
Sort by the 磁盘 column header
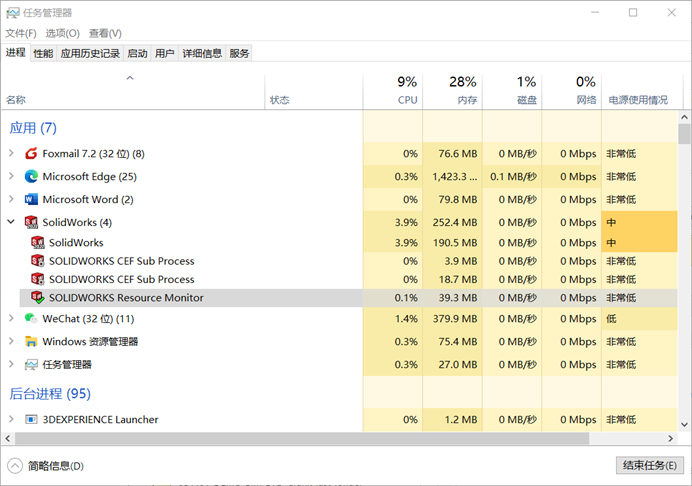click(512, 92)
